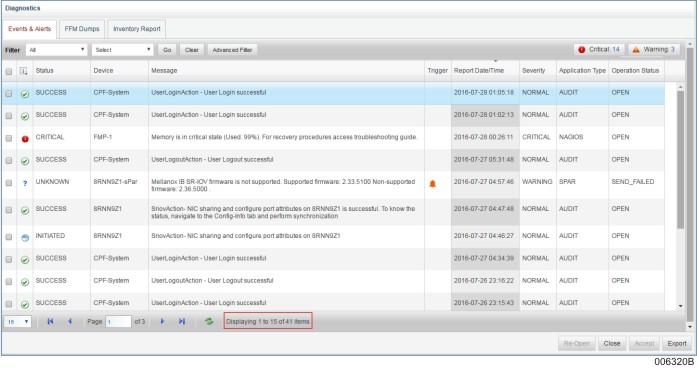
Task: Click the Trigger column header
Action: coord(437,71)
